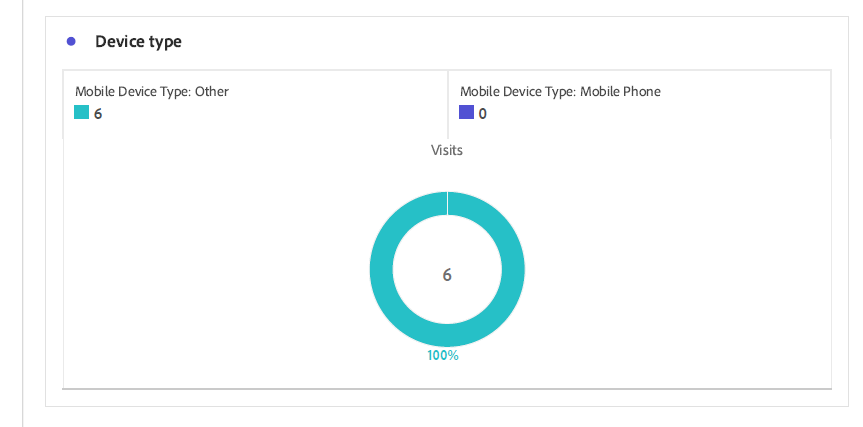Click the teal Other legend swatch
This screenshot has width=863, height=427.
(81, 112)
